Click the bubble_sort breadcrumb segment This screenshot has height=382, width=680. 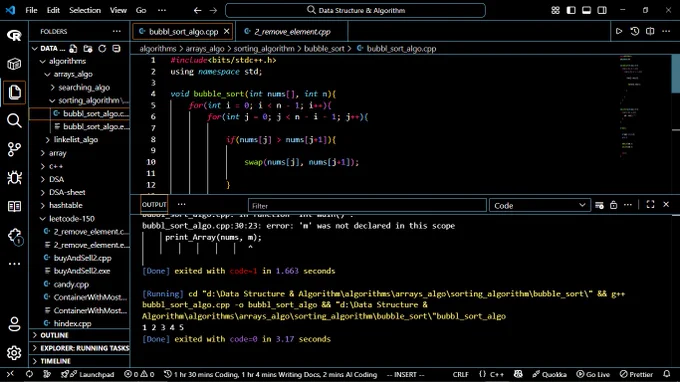[324, 49]
